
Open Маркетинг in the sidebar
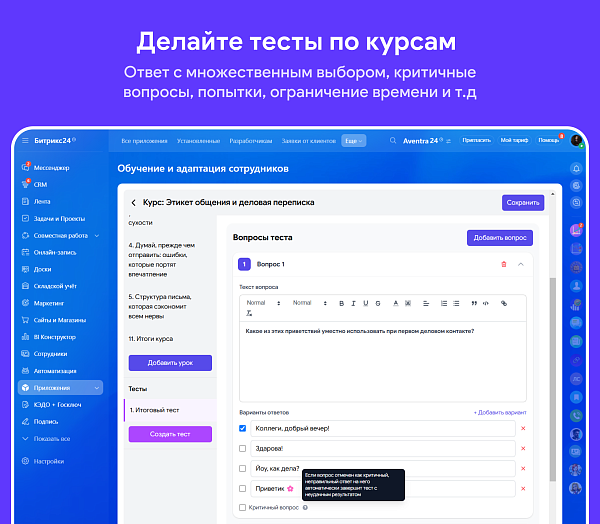49,303
